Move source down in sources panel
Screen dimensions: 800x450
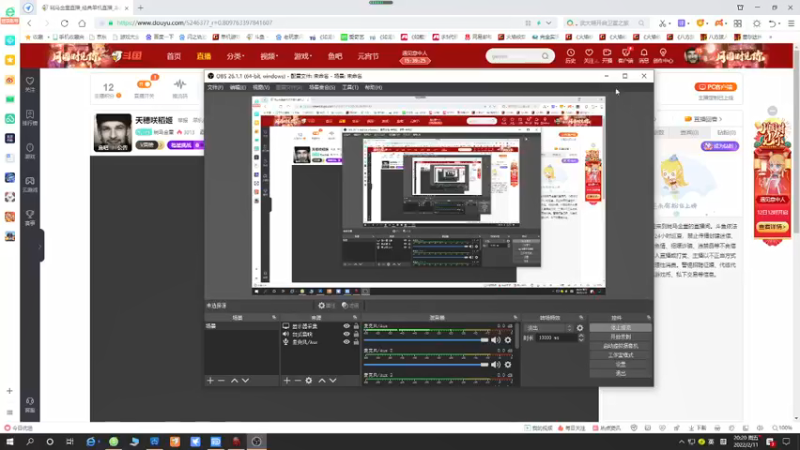click(x=333, y=381)
